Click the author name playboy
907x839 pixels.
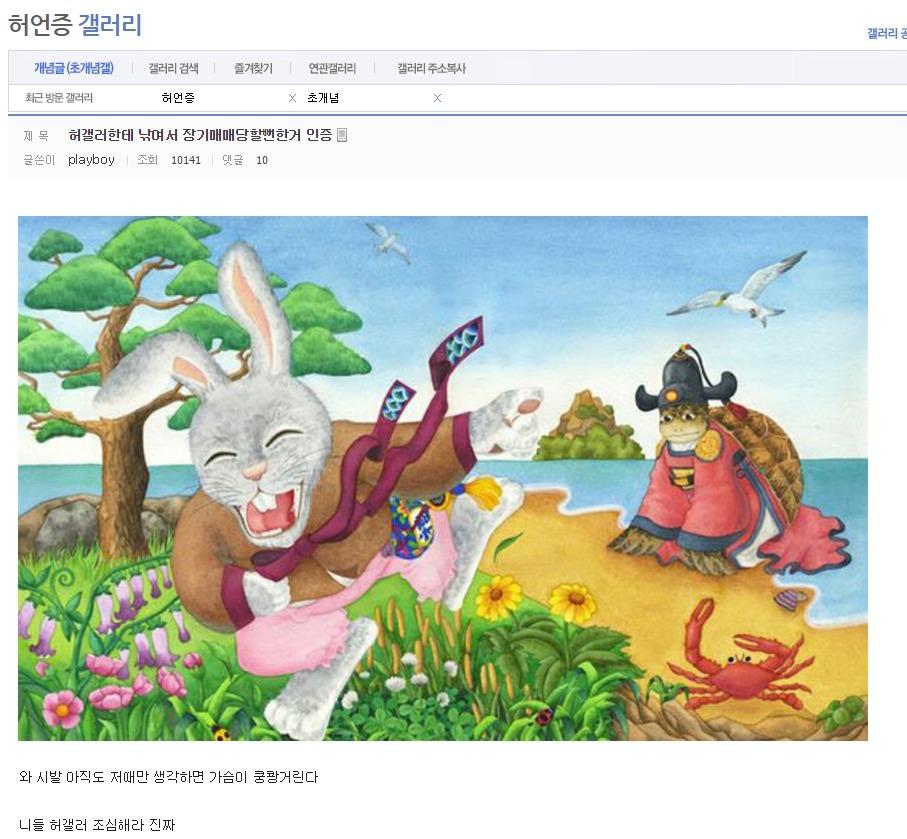pos(91,160)
